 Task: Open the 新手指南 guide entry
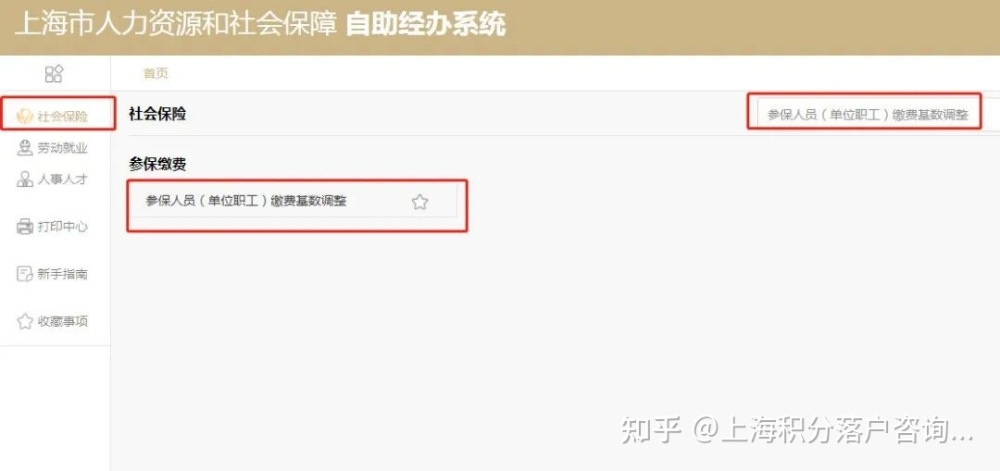pos(62,274)
